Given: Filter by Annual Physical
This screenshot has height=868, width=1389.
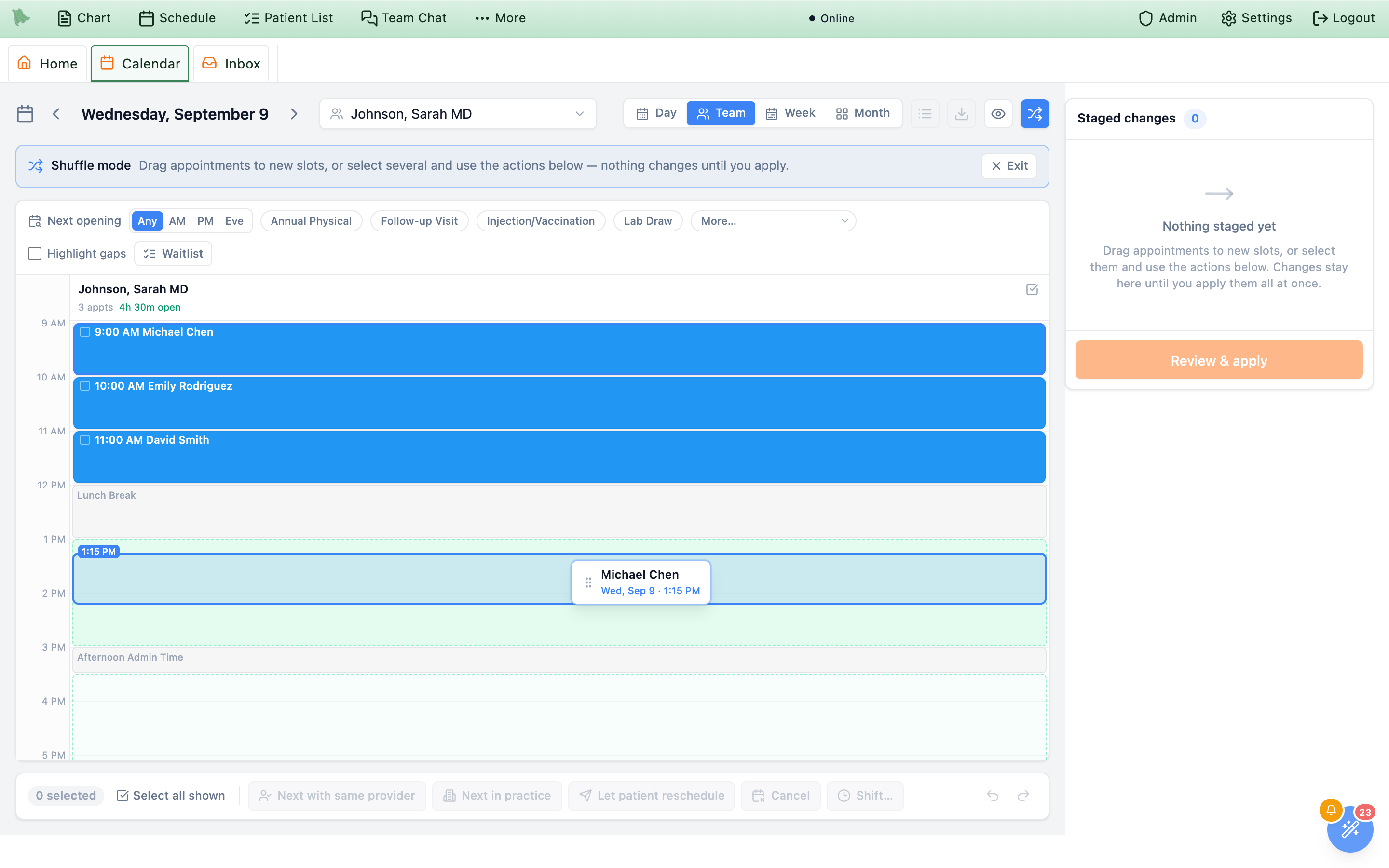Looking at the screenshot, I should click(311, 221).
